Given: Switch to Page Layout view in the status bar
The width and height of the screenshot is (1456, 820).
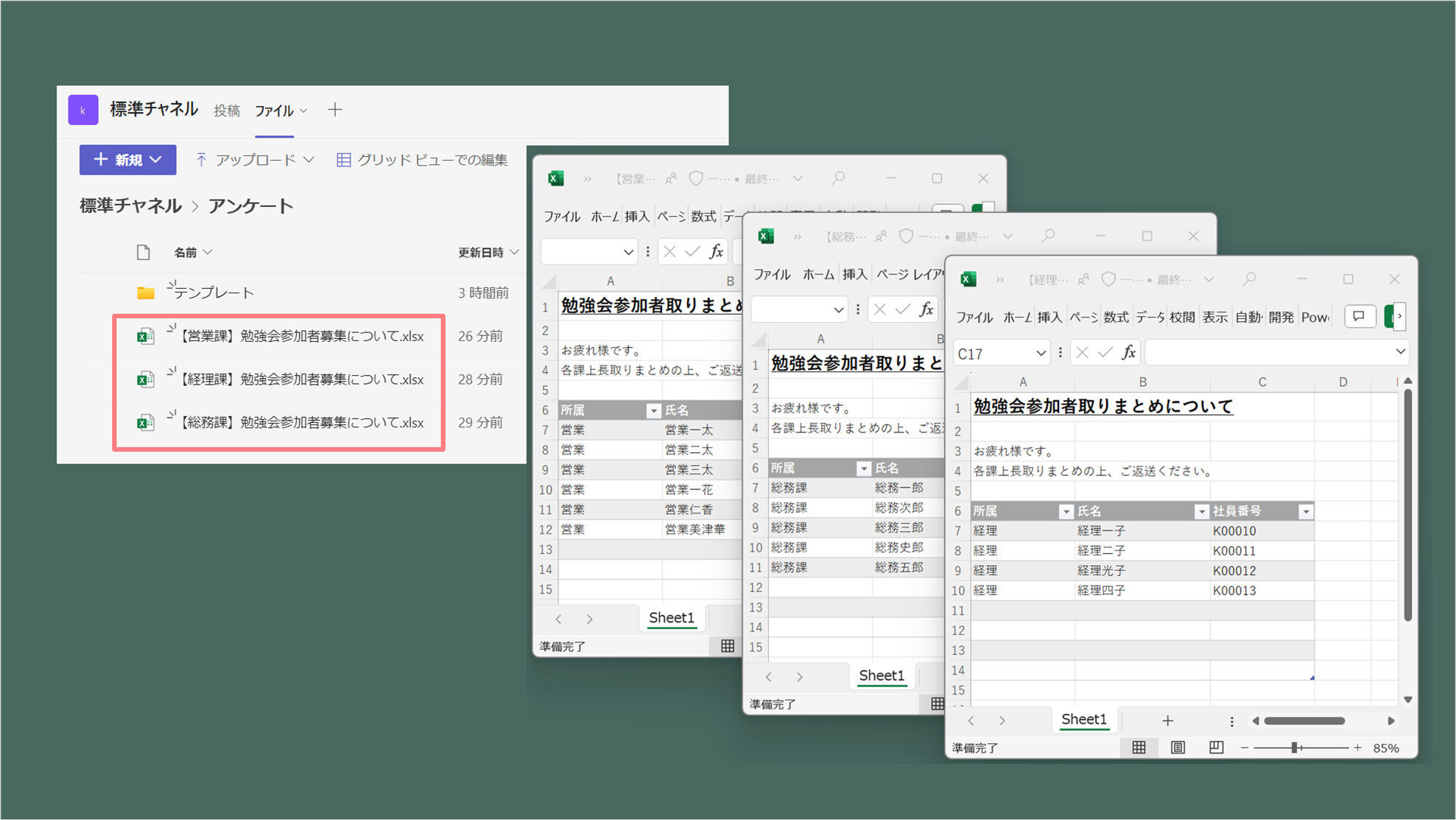Looking at the screenshot, I should tap(1178, 748).
